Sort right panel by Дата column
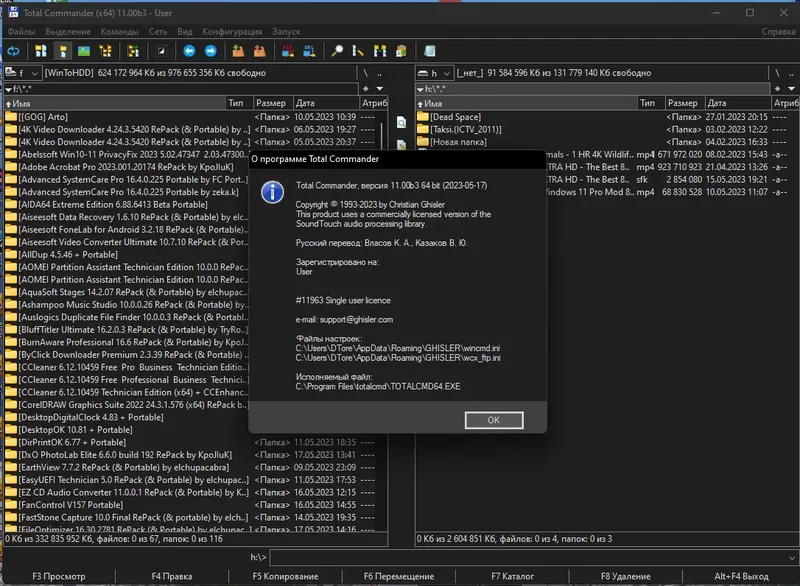This screenshot has width=800, height=586. [738, 103]
